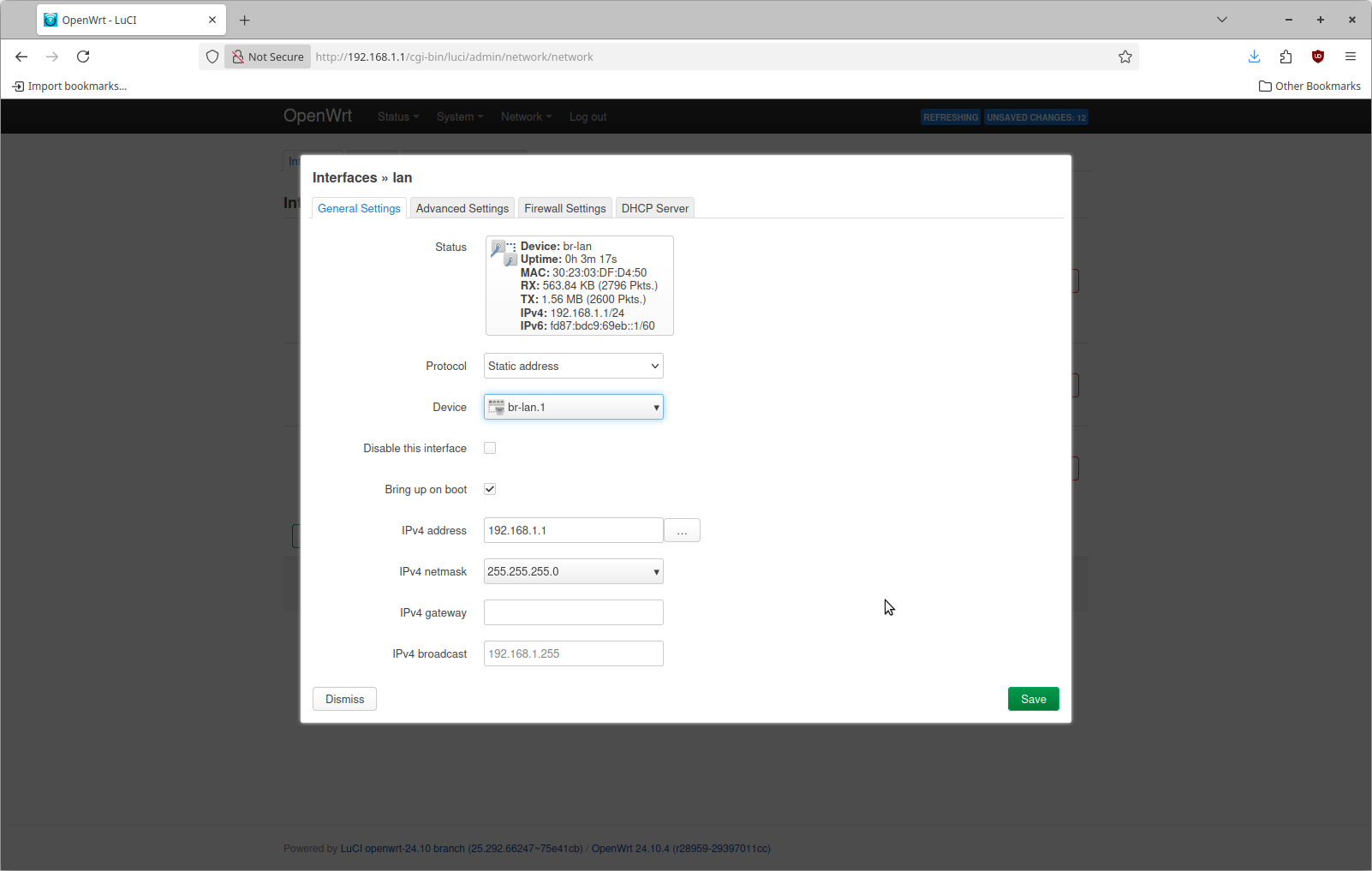Click the uBlock Origin shield icon
1372x871 pixels.
point(1317,57)
